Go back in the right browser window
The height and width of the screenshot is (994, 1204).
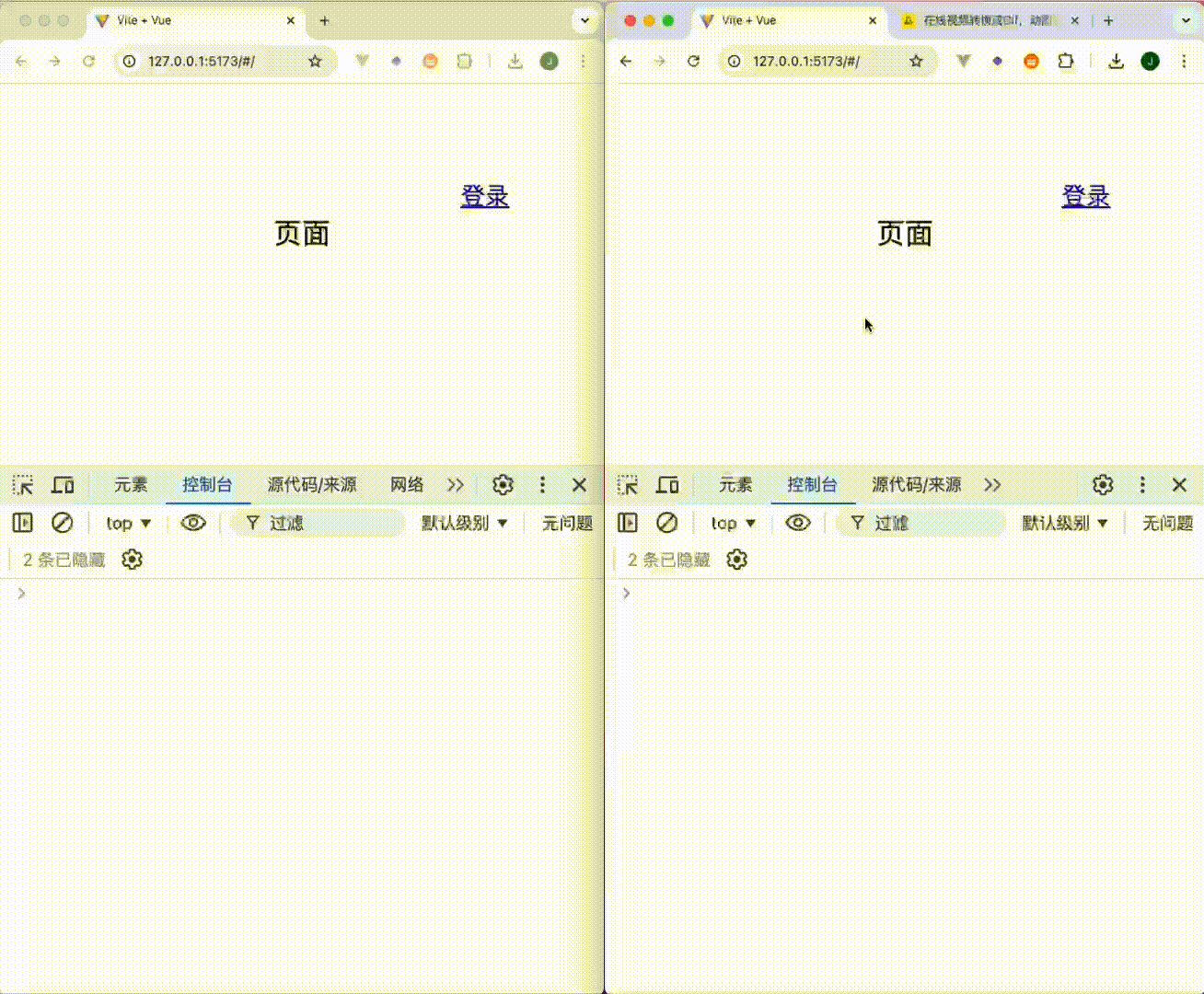(626, 61)
